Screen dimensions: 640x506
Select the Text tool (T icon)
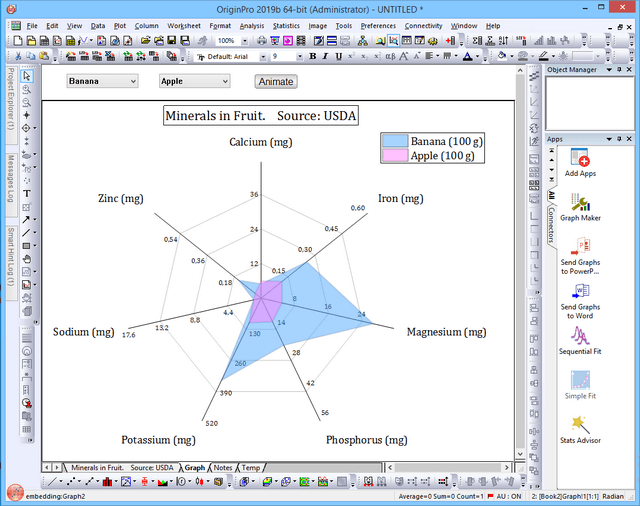tap(27, 193)
